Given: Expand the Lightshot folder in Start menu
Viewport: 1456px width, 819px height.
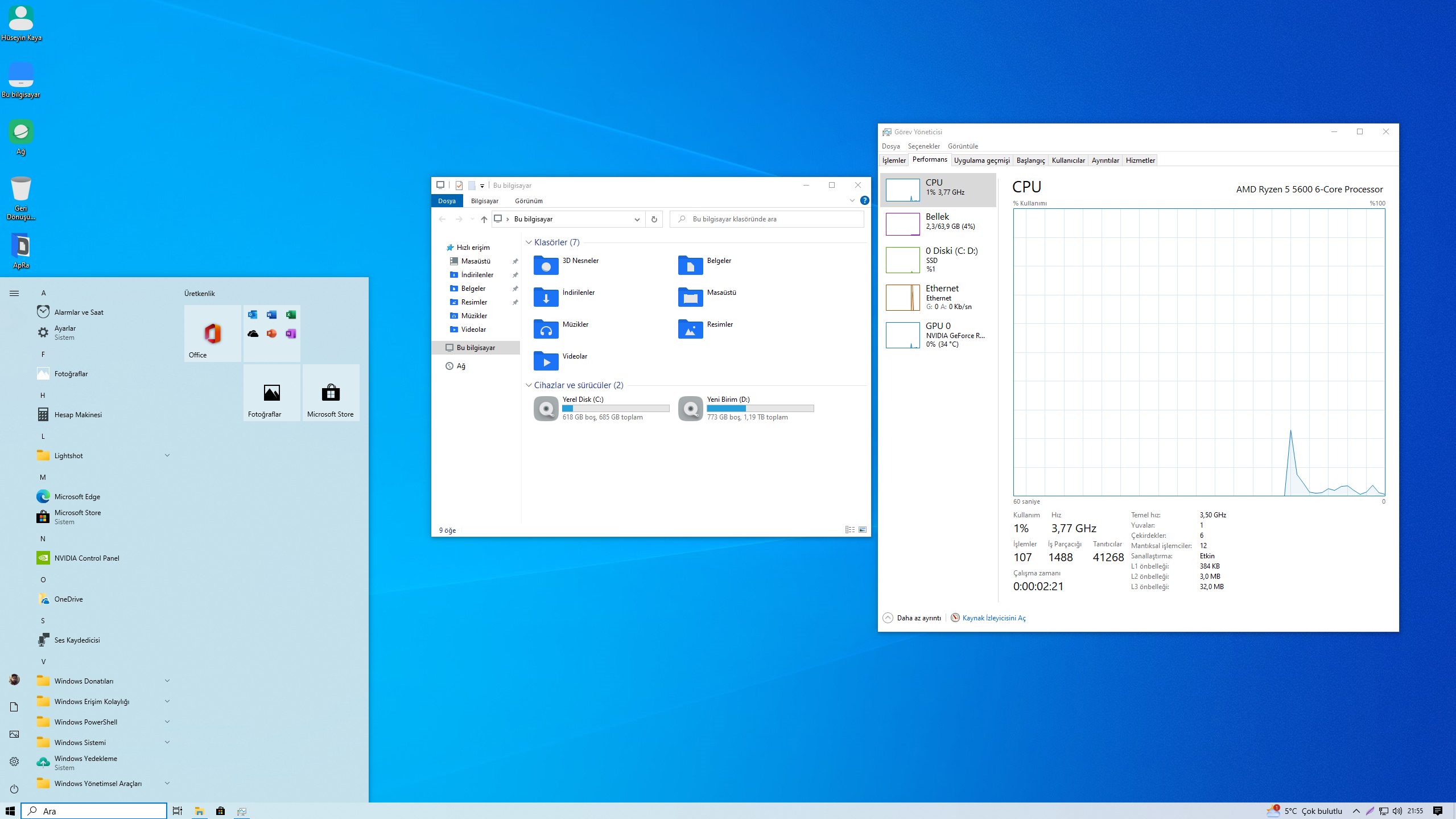Looking at the screenshot, I should [167, 455].
